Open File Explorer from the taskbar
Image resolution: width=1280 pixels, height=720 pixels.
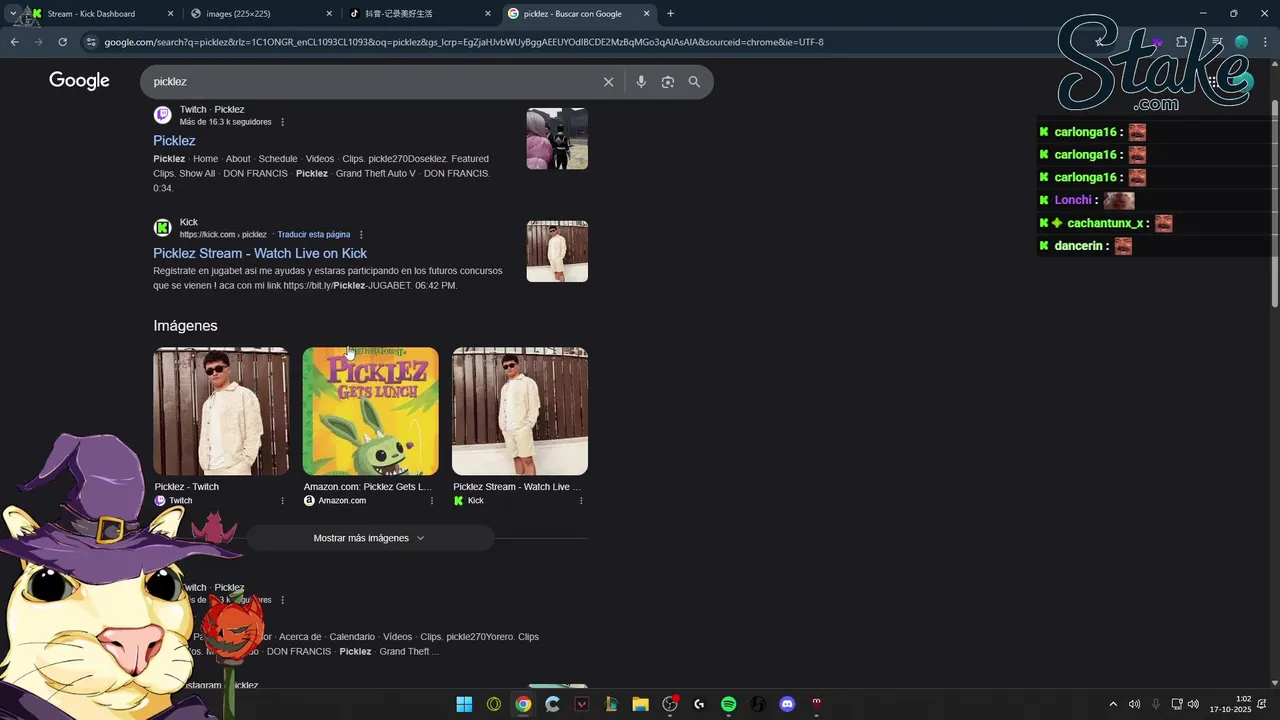[640, 704]
